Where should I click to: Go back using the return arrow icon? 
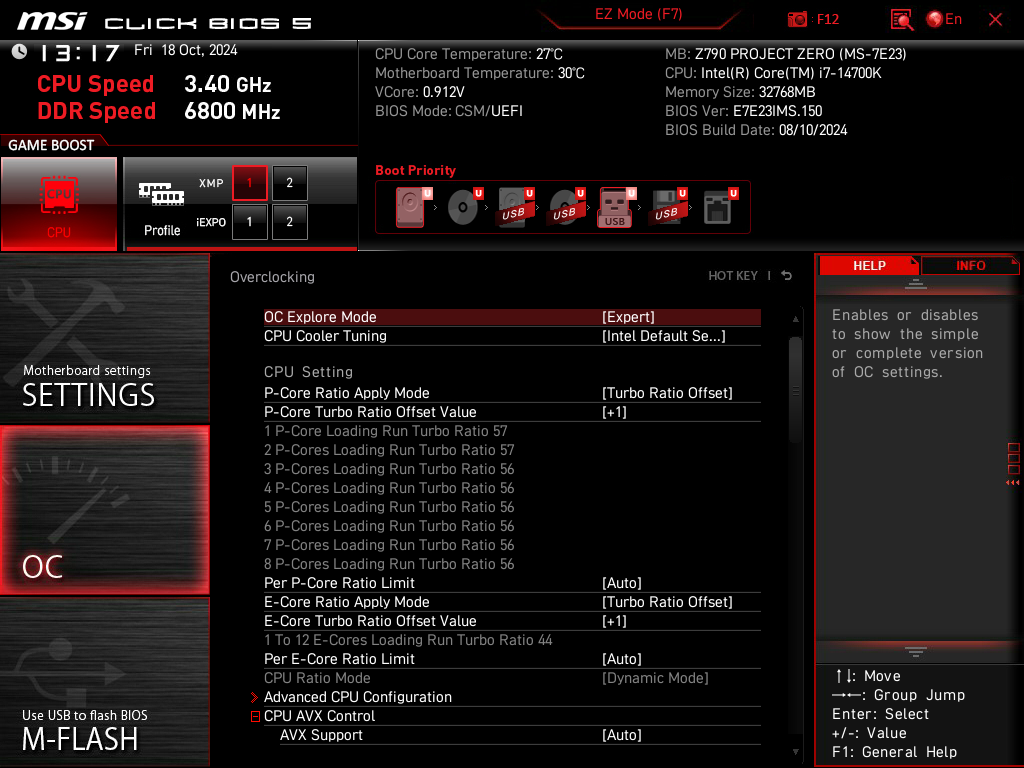pos(787,276)
